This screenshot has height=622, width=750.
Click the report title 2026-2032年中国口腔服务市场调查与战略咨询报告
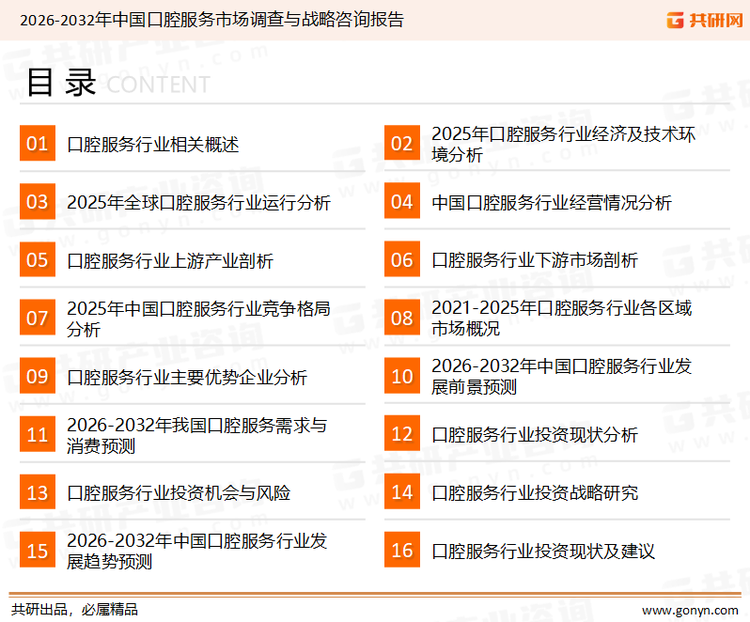(x=212, y=20)
